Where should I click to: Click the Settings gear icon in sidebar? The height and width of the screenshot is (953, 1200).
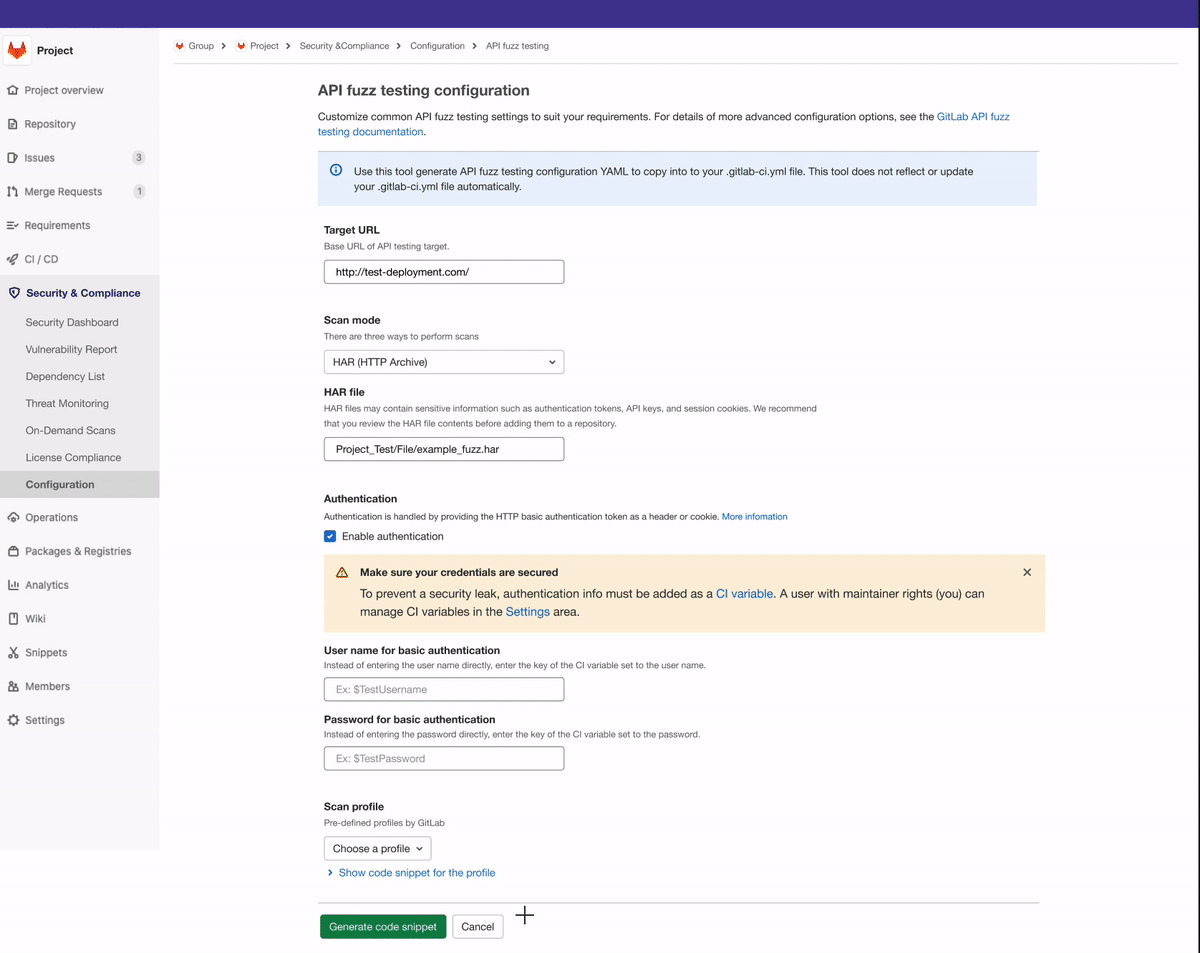(13, 720)
